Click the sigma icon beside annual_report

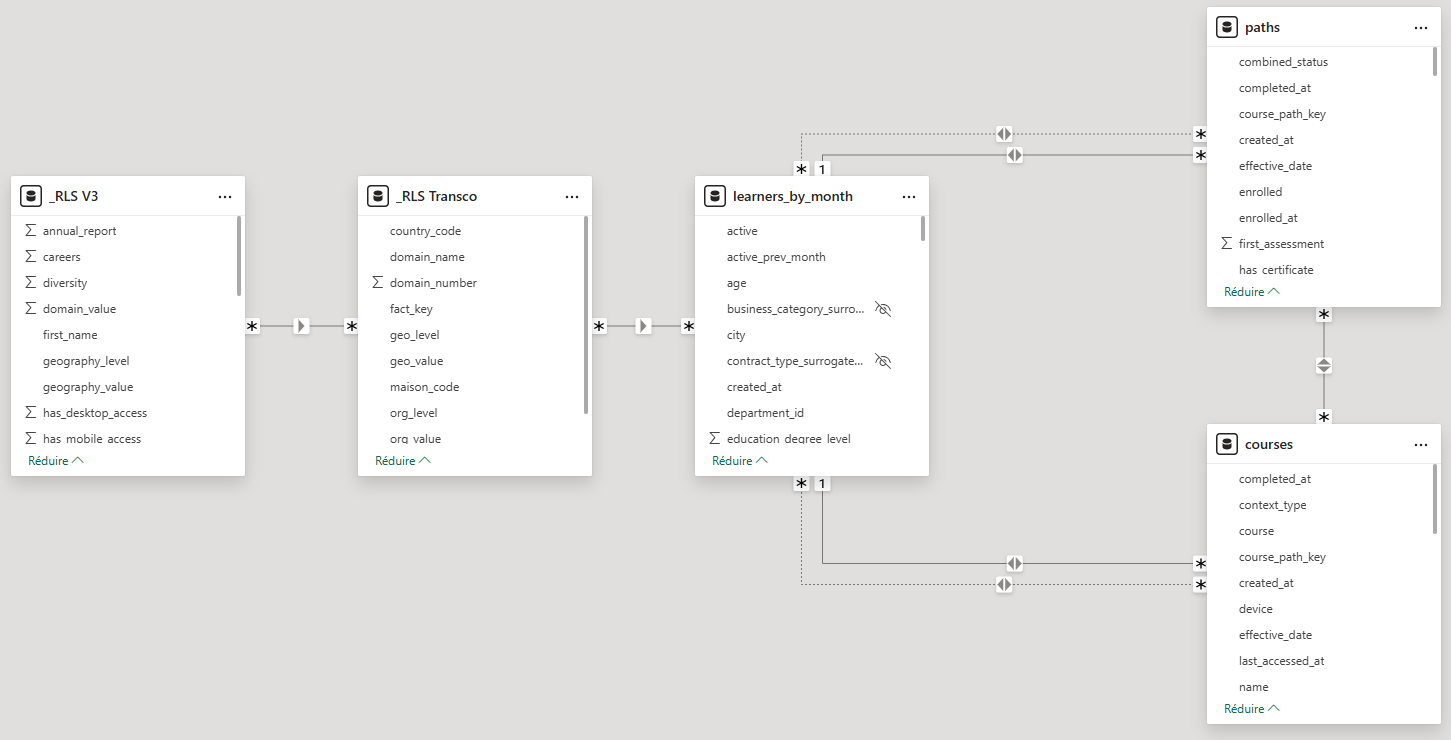click(x=30, y=231)
